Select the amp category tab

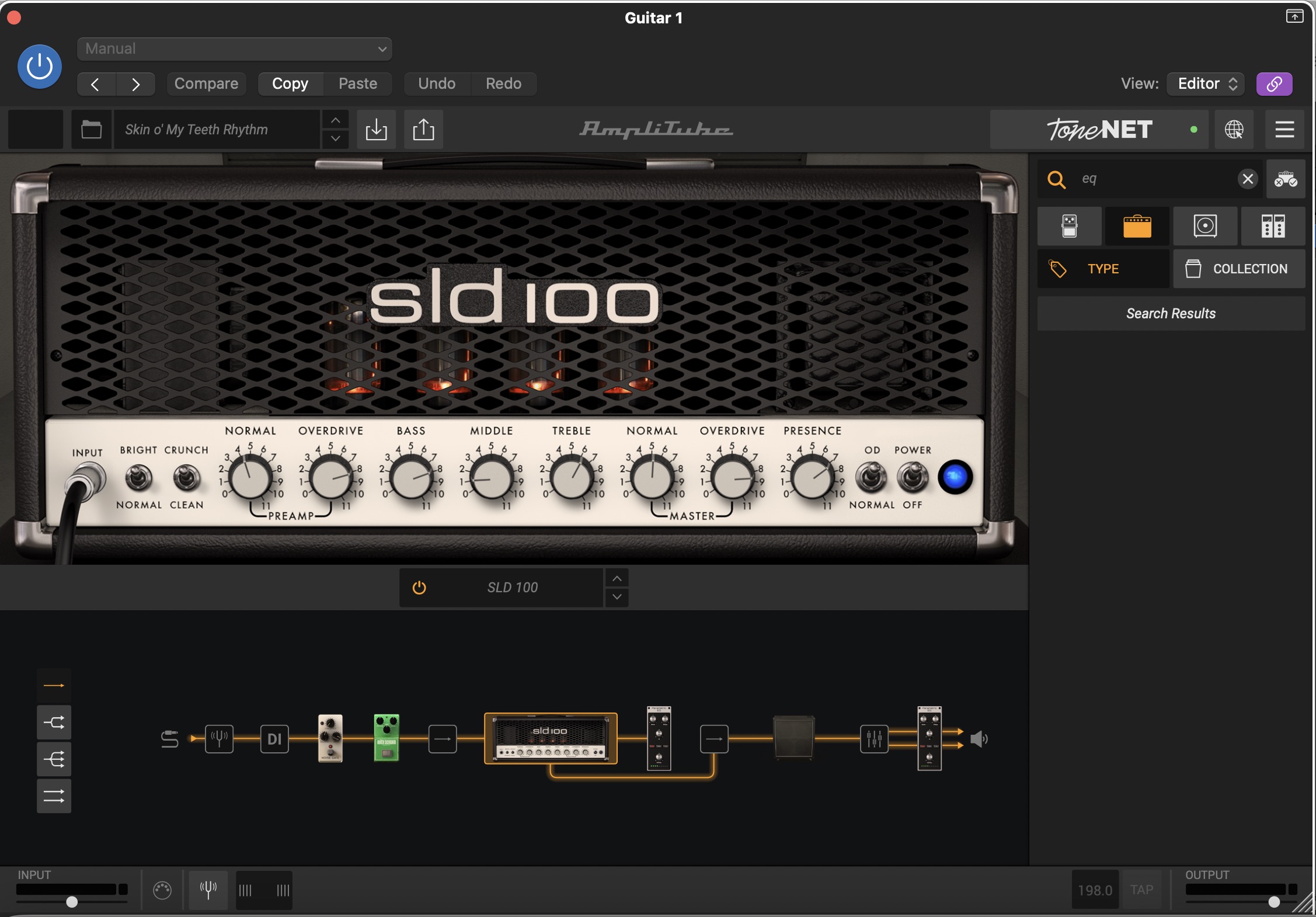(x=1137, y=225)
